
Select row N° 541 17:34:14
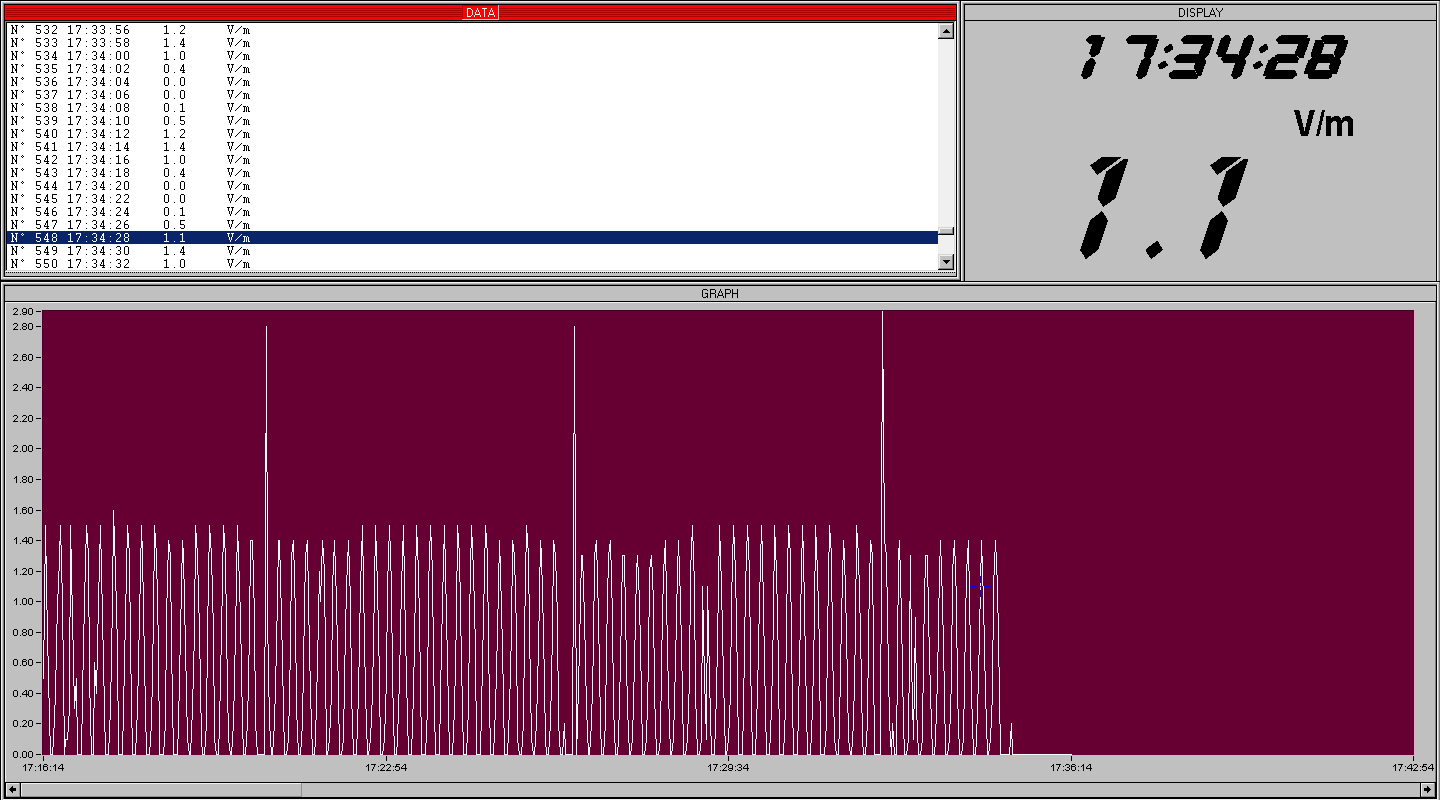click(472, 147)
